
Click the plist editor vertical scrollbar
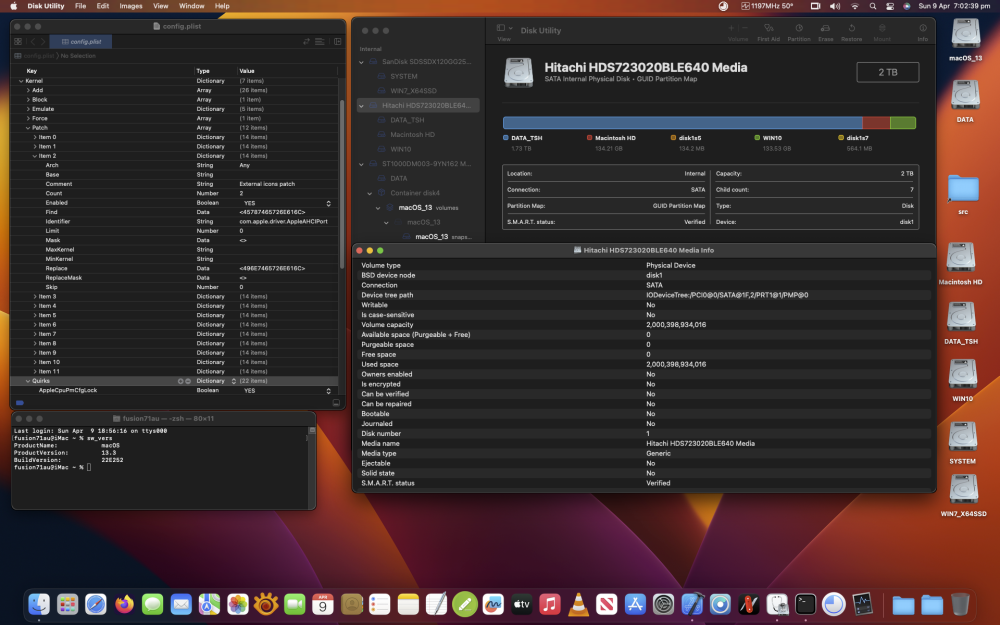(342, 183)
